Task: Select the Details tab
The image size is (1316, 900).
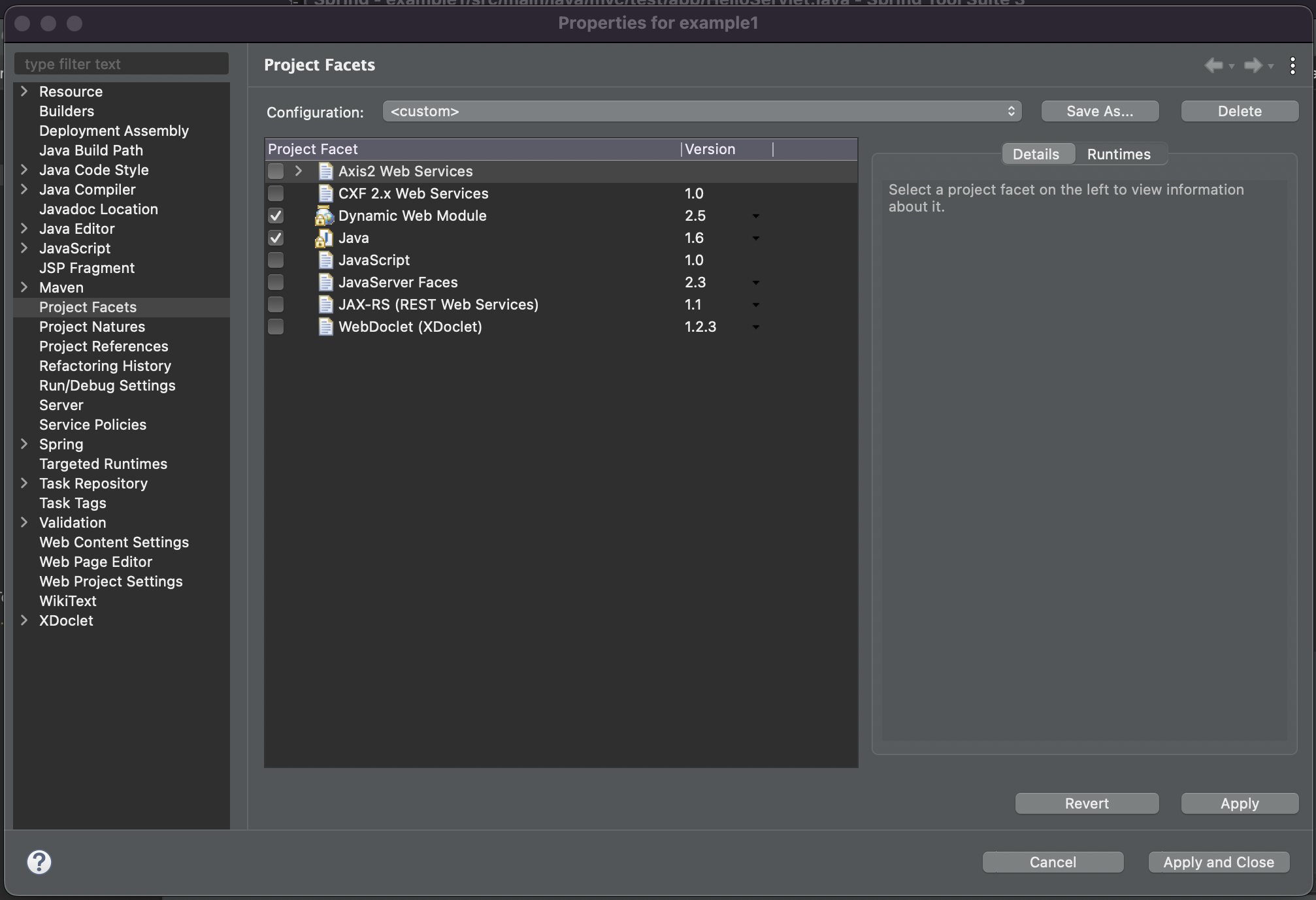Action: (x=1036, y=154)
